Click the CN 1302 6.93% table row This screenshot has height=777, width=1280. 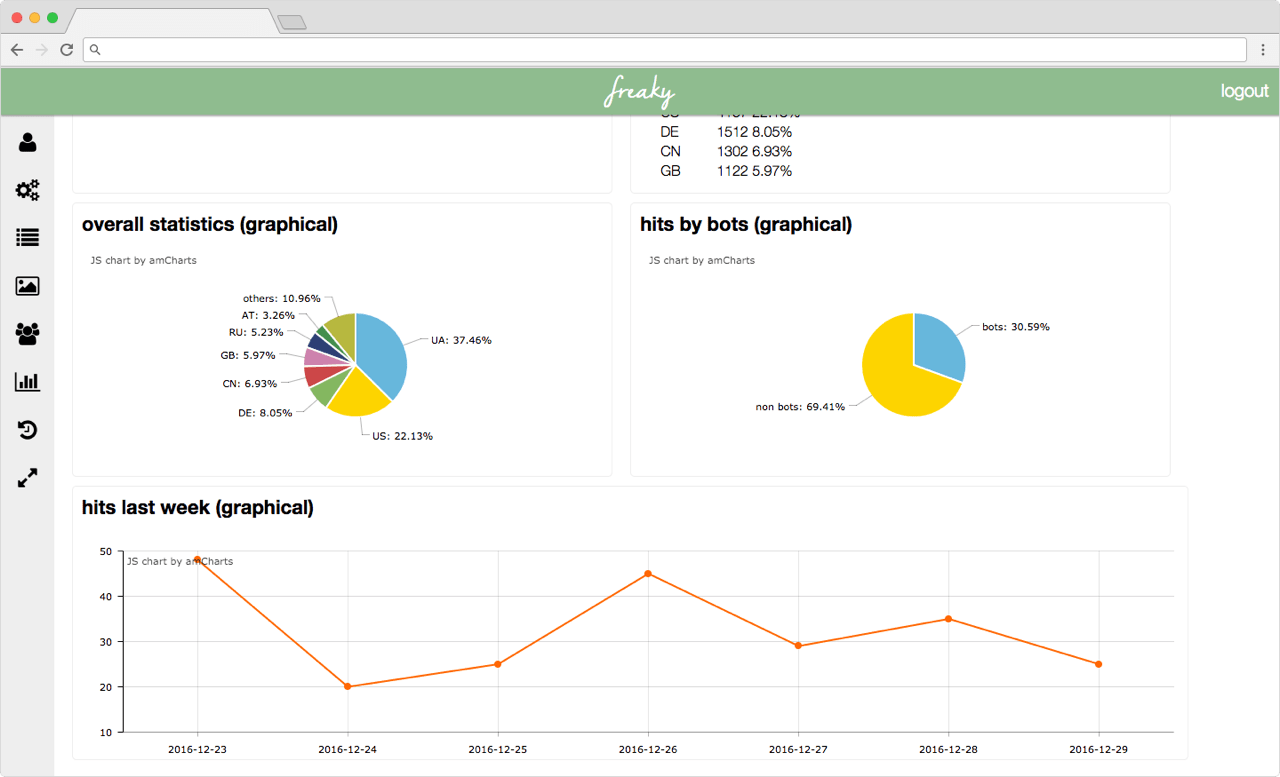(726, 151)
